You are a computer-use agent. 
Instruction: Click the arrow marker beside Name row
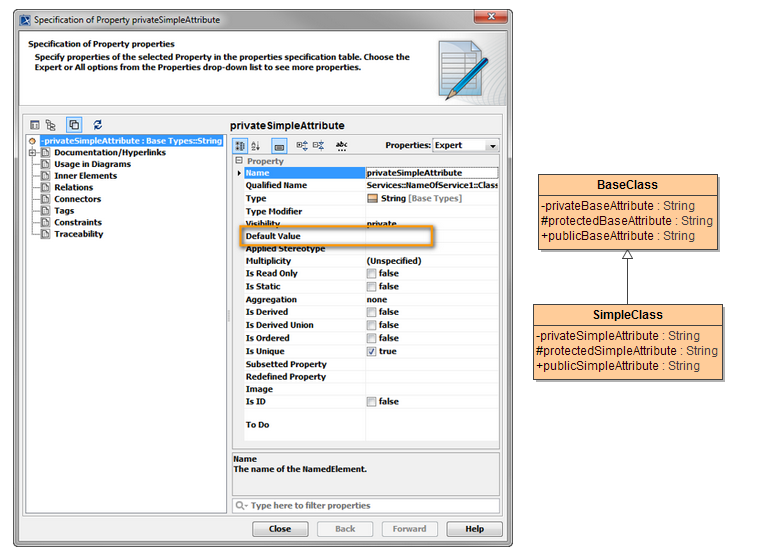coord(239,173)
